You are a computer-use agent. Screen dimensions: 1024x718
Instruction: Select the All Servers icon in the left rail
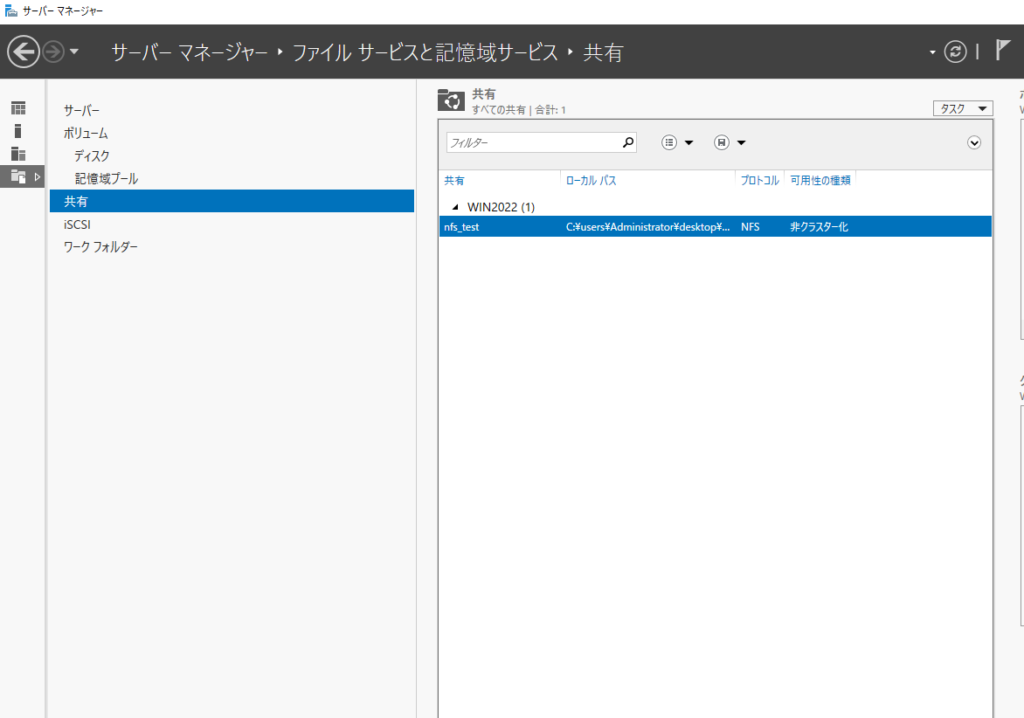click(x=18, y=153)
